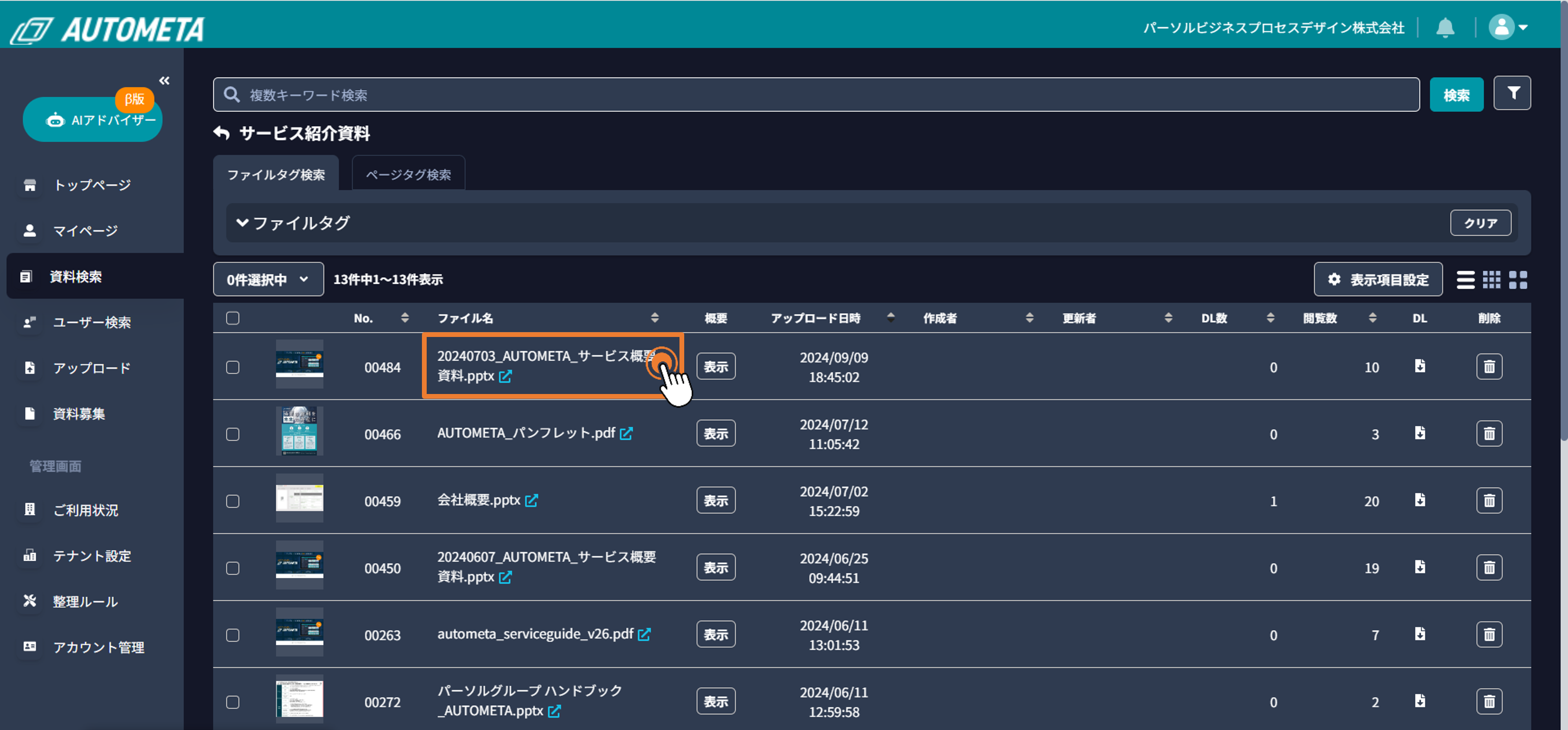Launch the AIアドバイザー button
Viewport: 1568px width, 730px height.
[93, 119]
